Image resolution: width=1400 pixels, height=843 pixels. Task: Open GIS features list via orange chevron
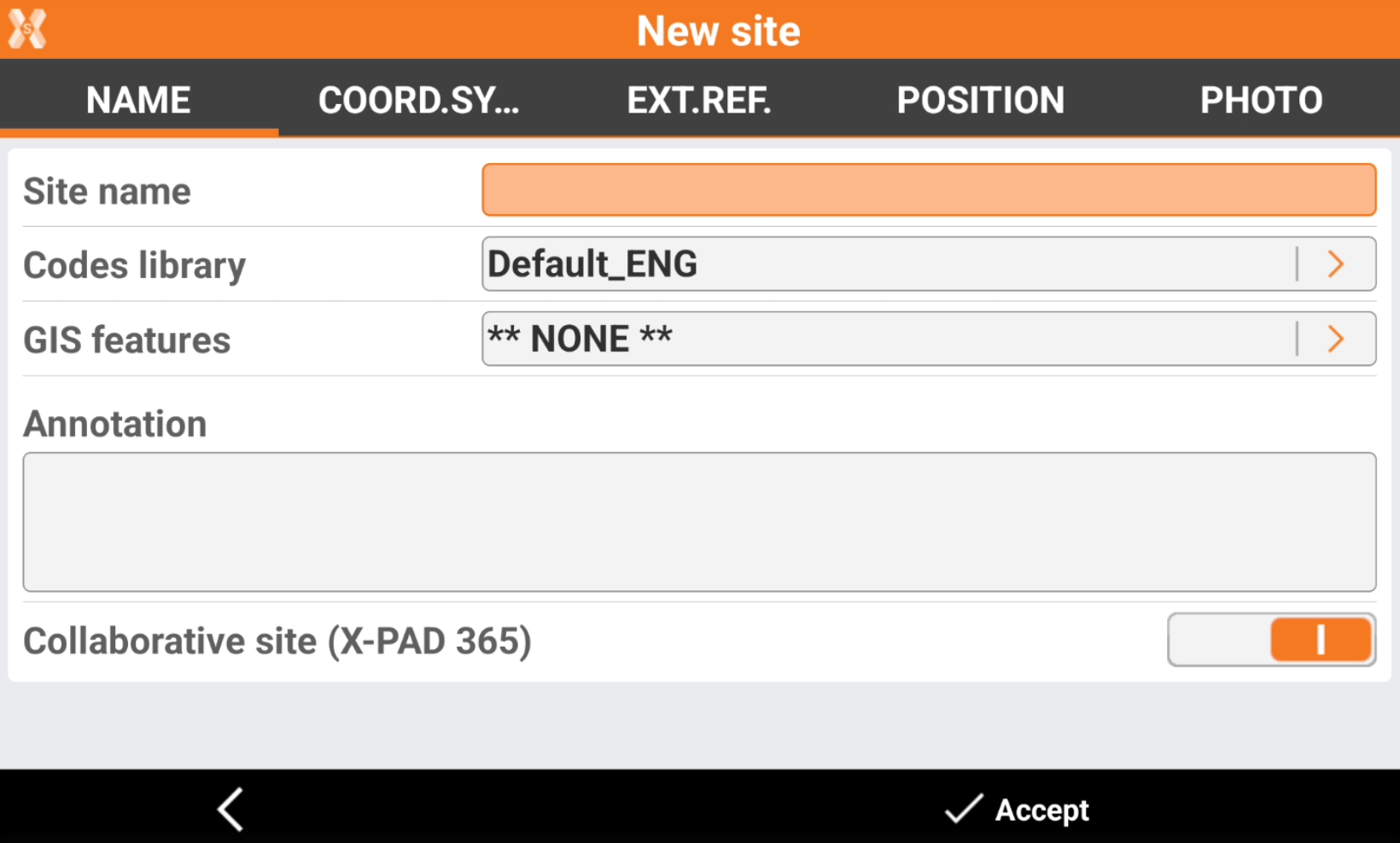point(1336,340)
